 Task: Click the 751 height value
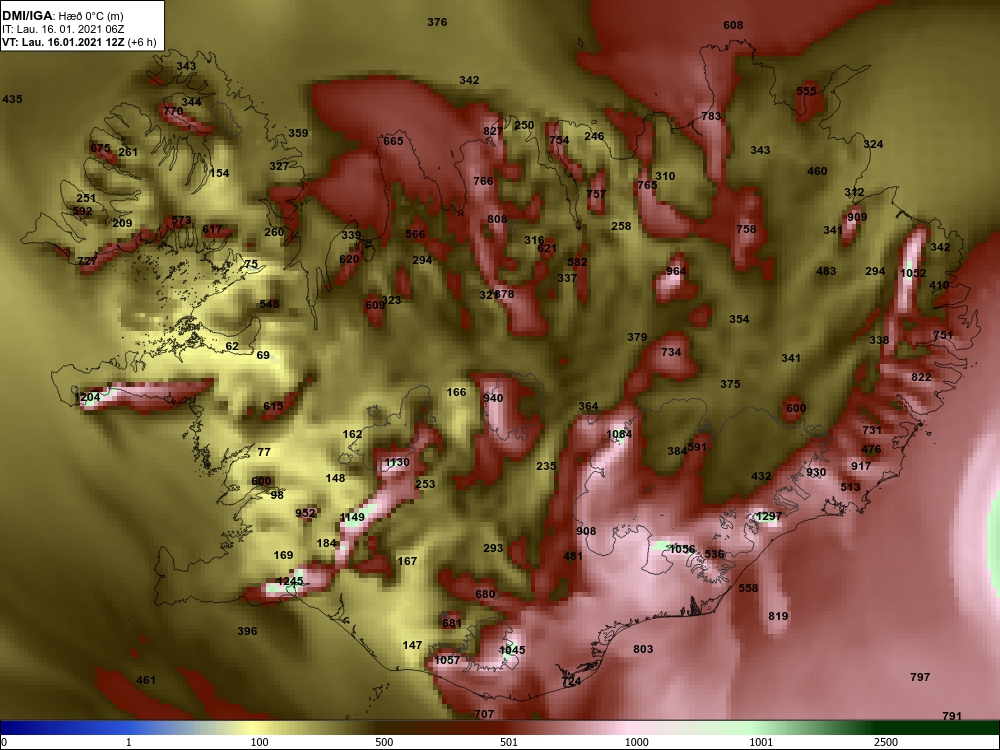click(x=943, y=335)
